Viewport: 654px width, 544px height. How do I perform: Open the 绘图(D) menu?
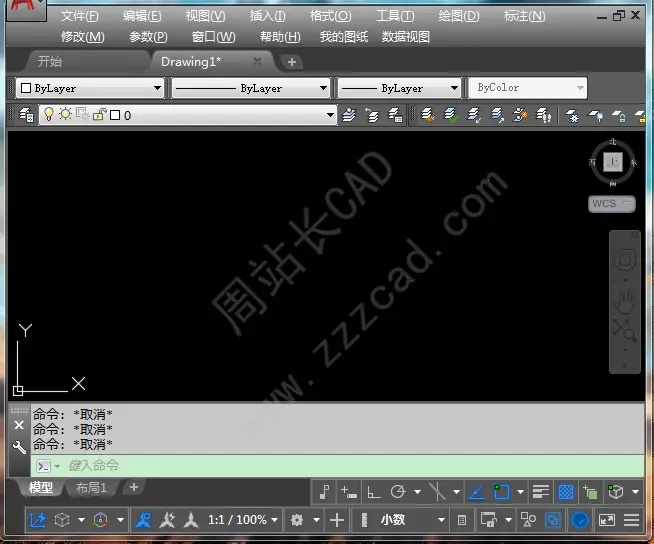pyautogui.click(x=459, y=16)
